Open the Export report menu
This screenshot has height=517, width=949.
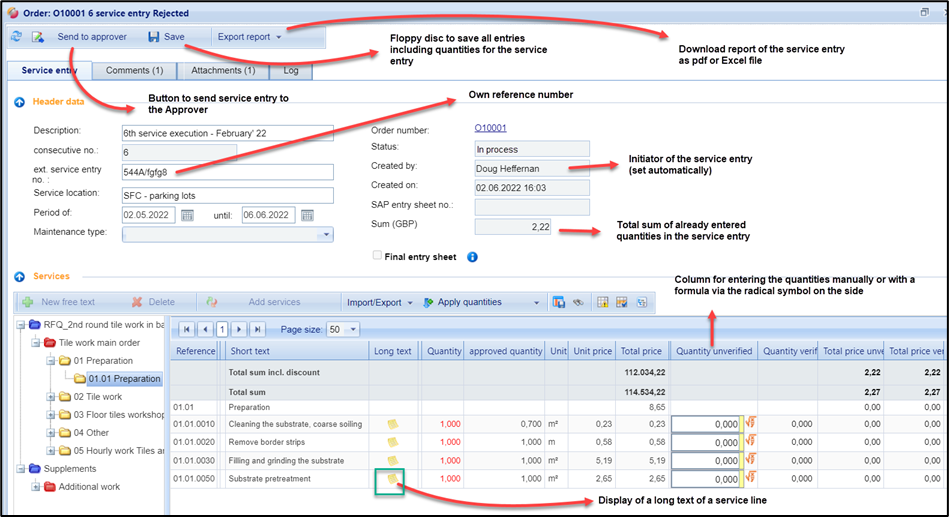point(249,37)
